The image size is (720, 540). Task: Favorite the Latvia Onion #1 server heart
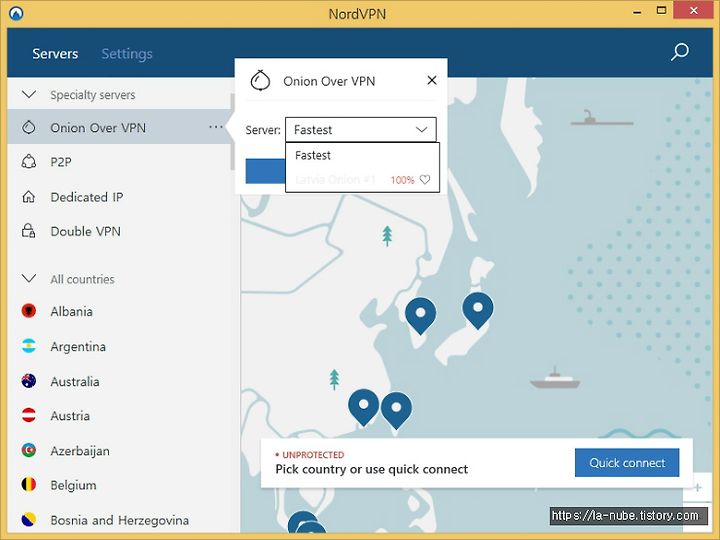coord(425,180)
